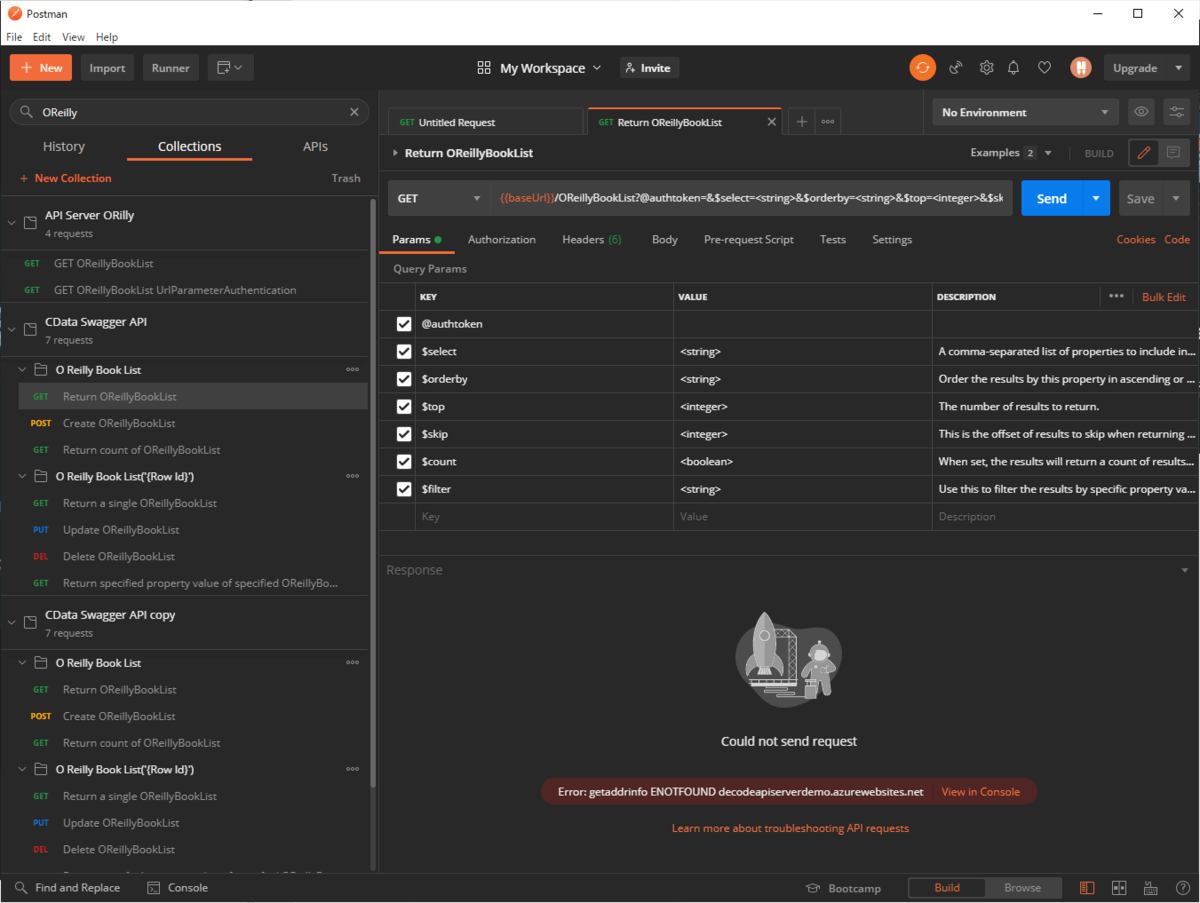The height and width of the screenshot is (903, 1200).
Task: Open the Save button dropdown arrow
Action: [x=1175, y=198]
